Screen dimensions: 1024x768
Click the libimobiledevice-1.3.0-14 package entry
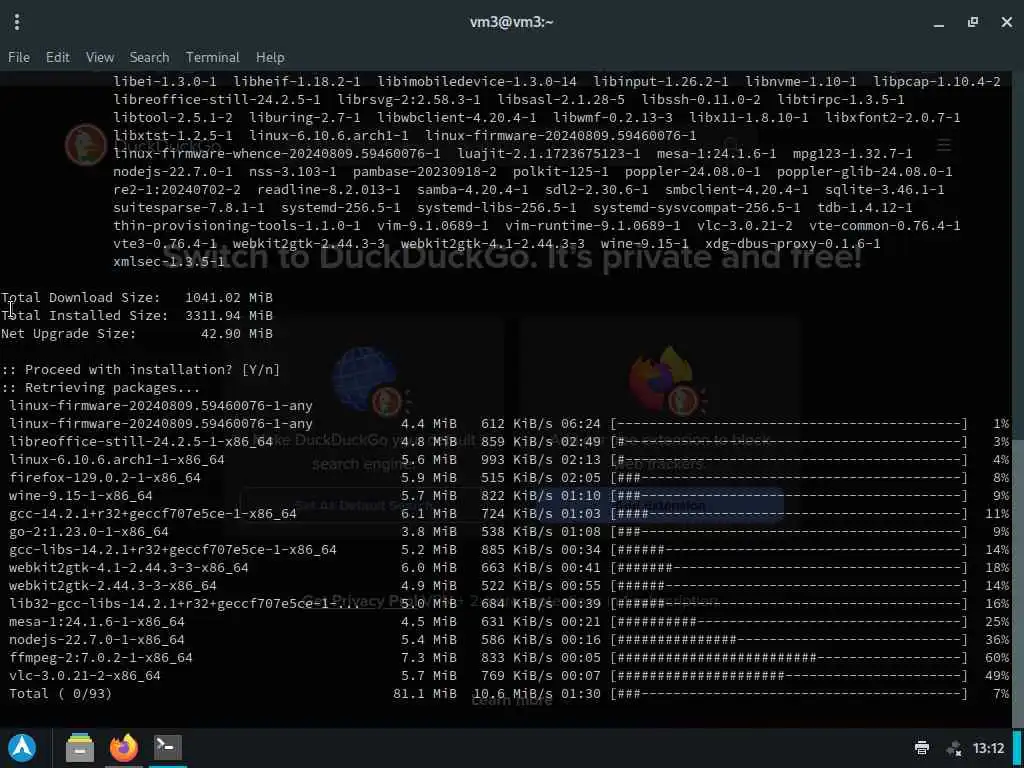pyautogui.click(x=477, y=82)
